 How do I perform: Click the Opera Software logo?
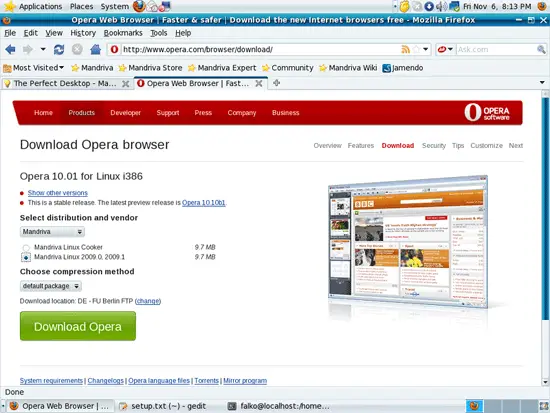point(487,113)
